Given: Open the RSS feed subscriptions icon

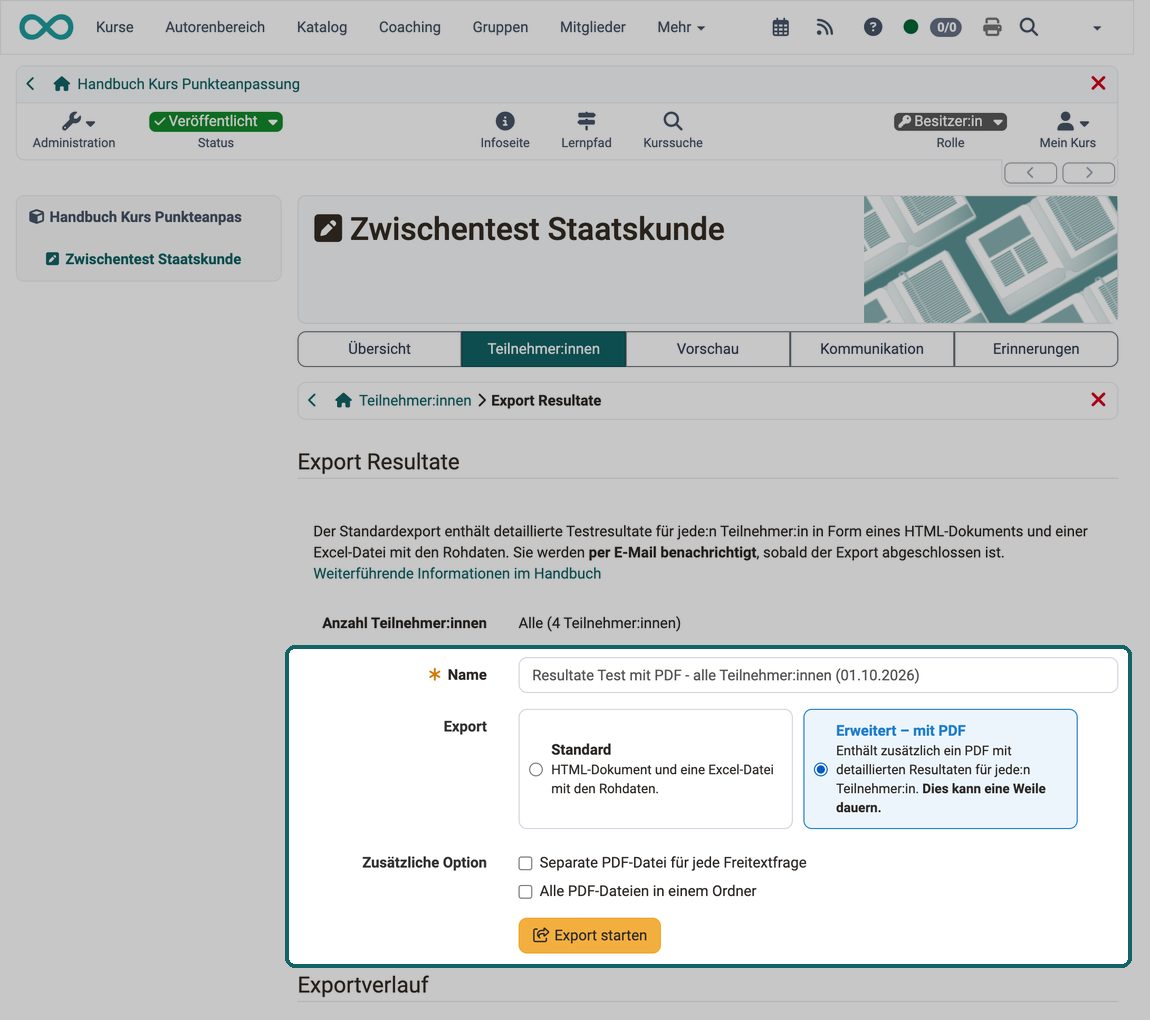Looking at the screenshot, I should [x=824, y=27].
